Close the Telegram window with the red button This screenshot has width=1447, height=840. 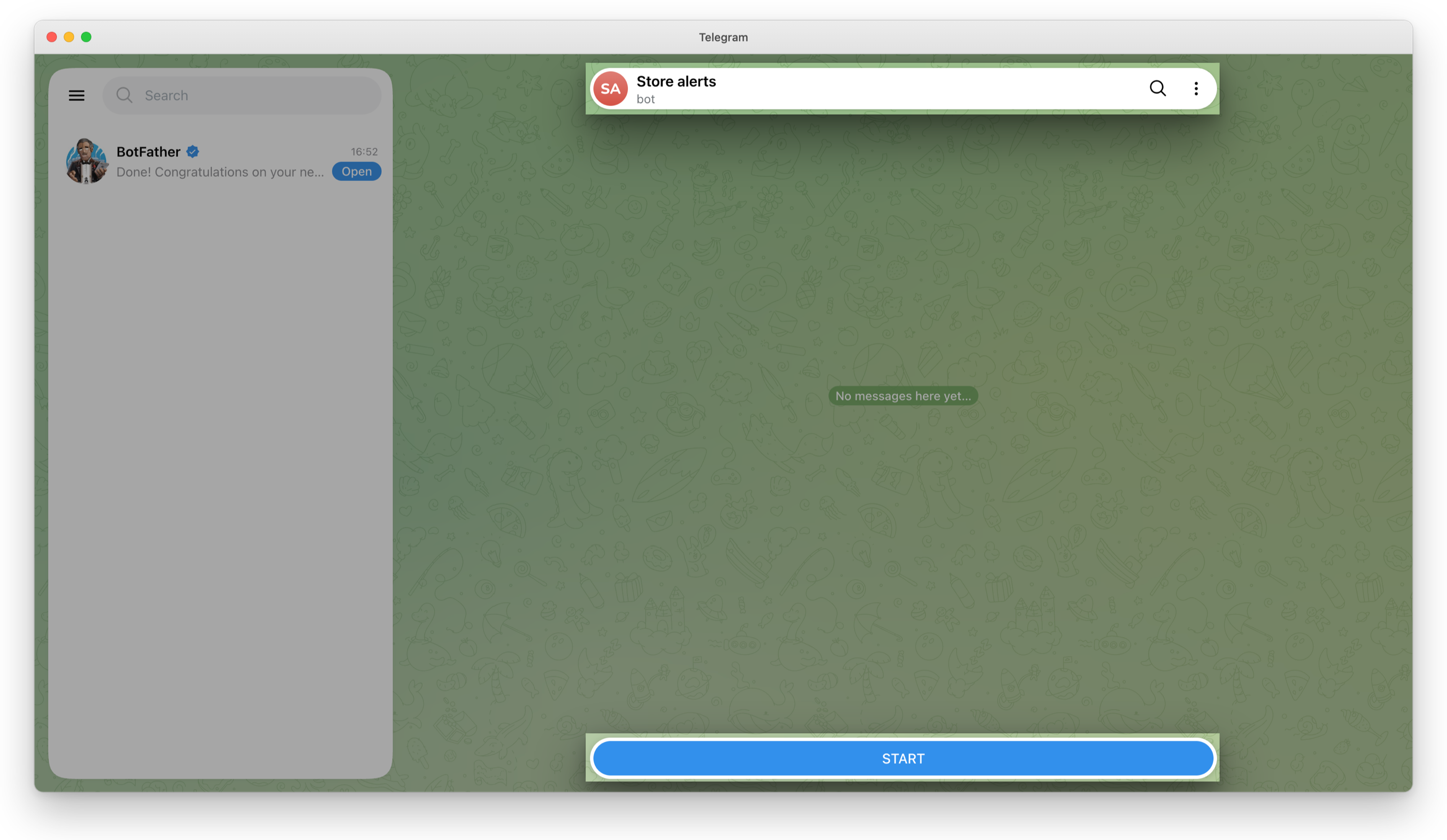[52, 37]
